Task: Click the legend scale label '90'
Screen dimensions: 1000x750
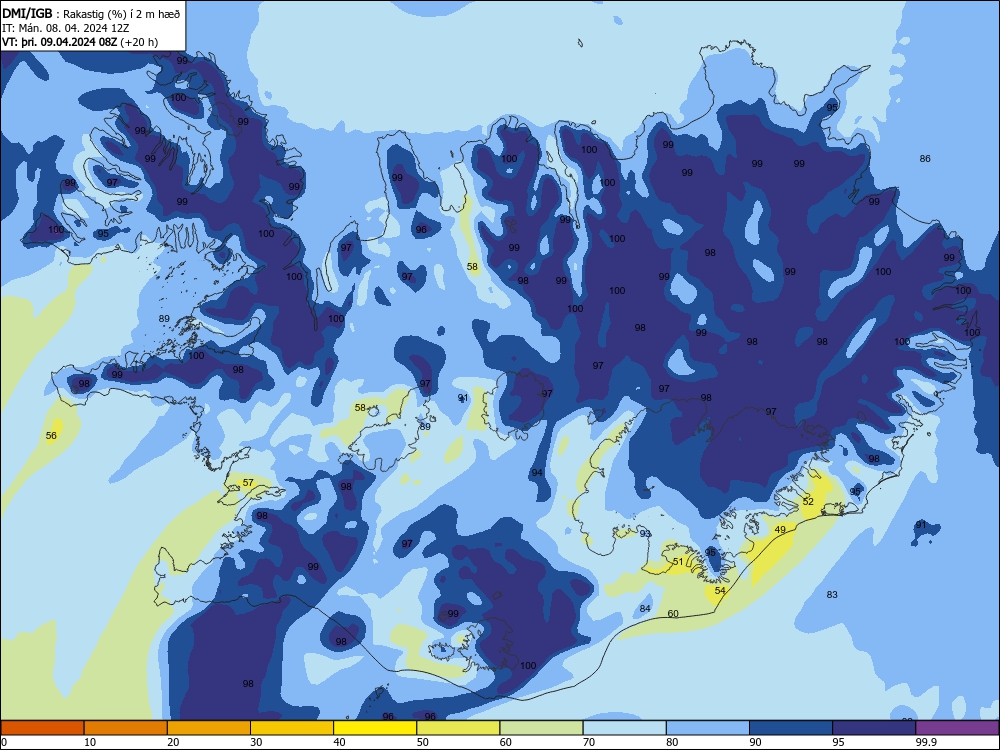Action: 755,742
